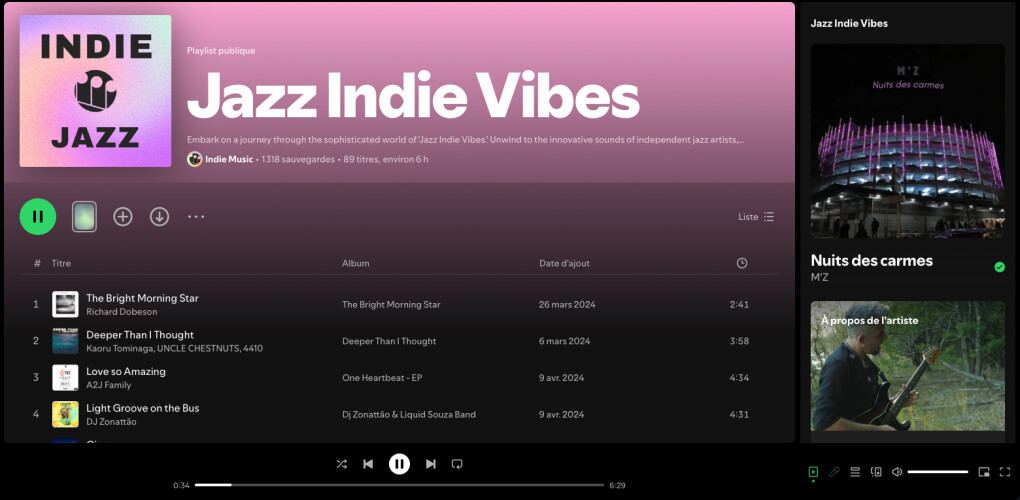Click the Jazz Indie Vibes panel header

[849, 23]
